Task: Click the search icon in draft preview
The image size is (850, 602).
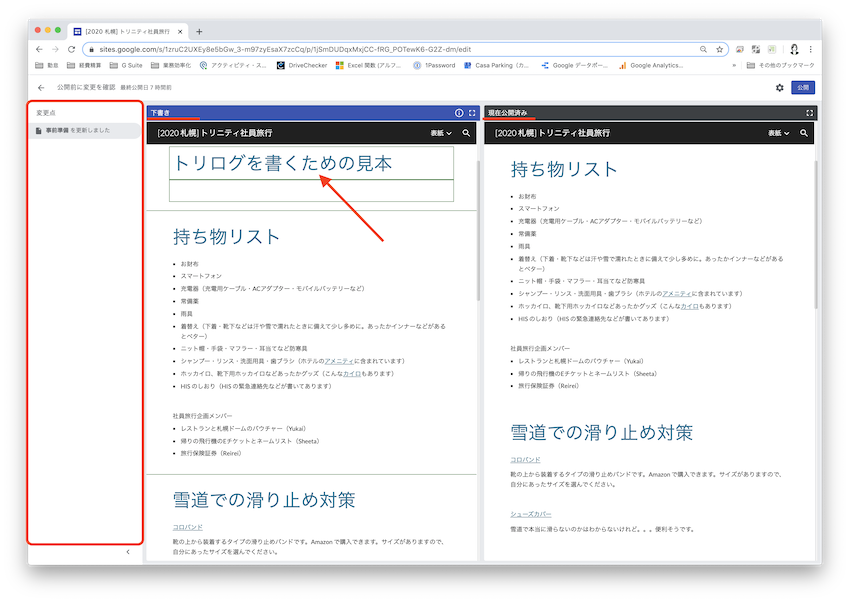Action: [466, 133]
